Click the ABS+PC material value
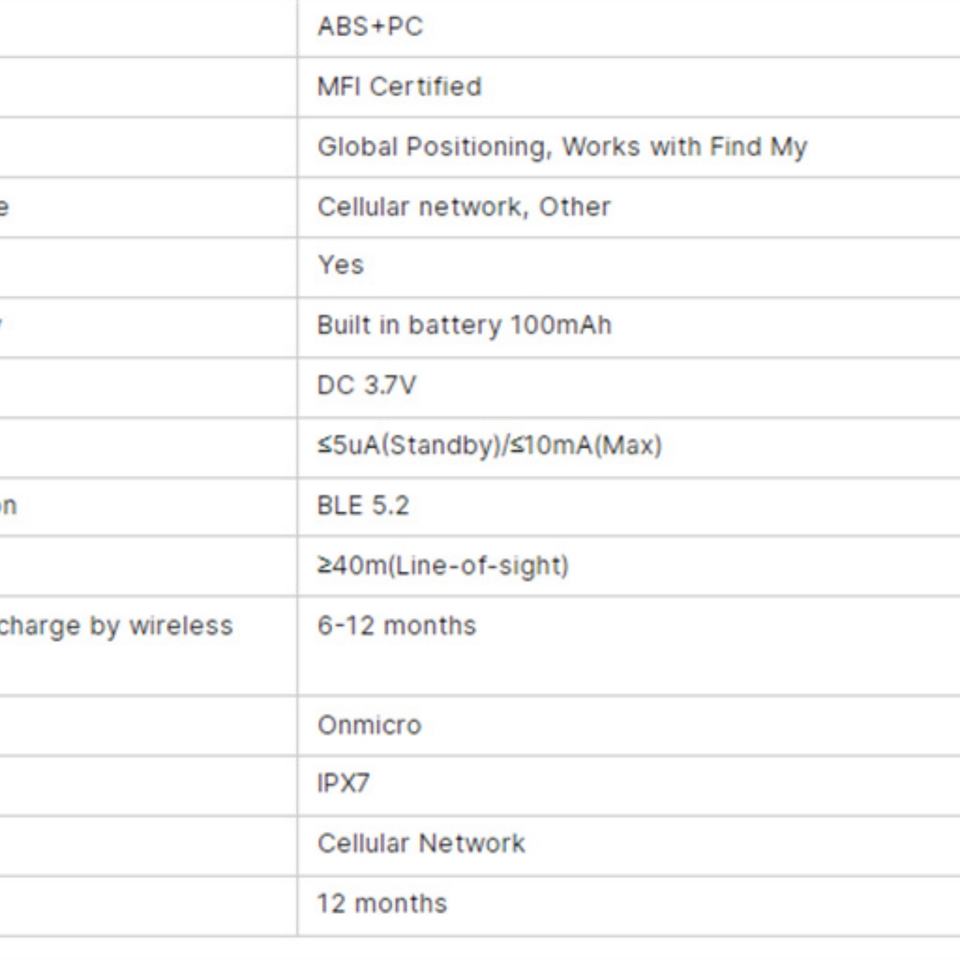The width and height of the screenshot is (960, 960). coord(370,27)
